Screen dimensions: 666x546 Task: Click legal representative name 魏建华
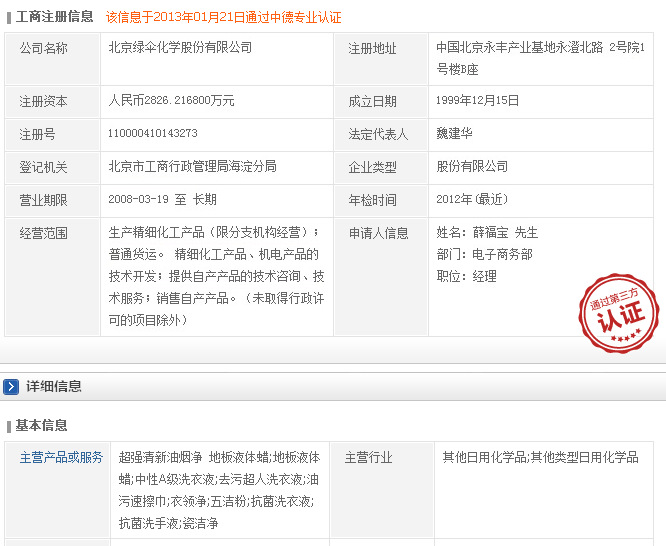454,133
